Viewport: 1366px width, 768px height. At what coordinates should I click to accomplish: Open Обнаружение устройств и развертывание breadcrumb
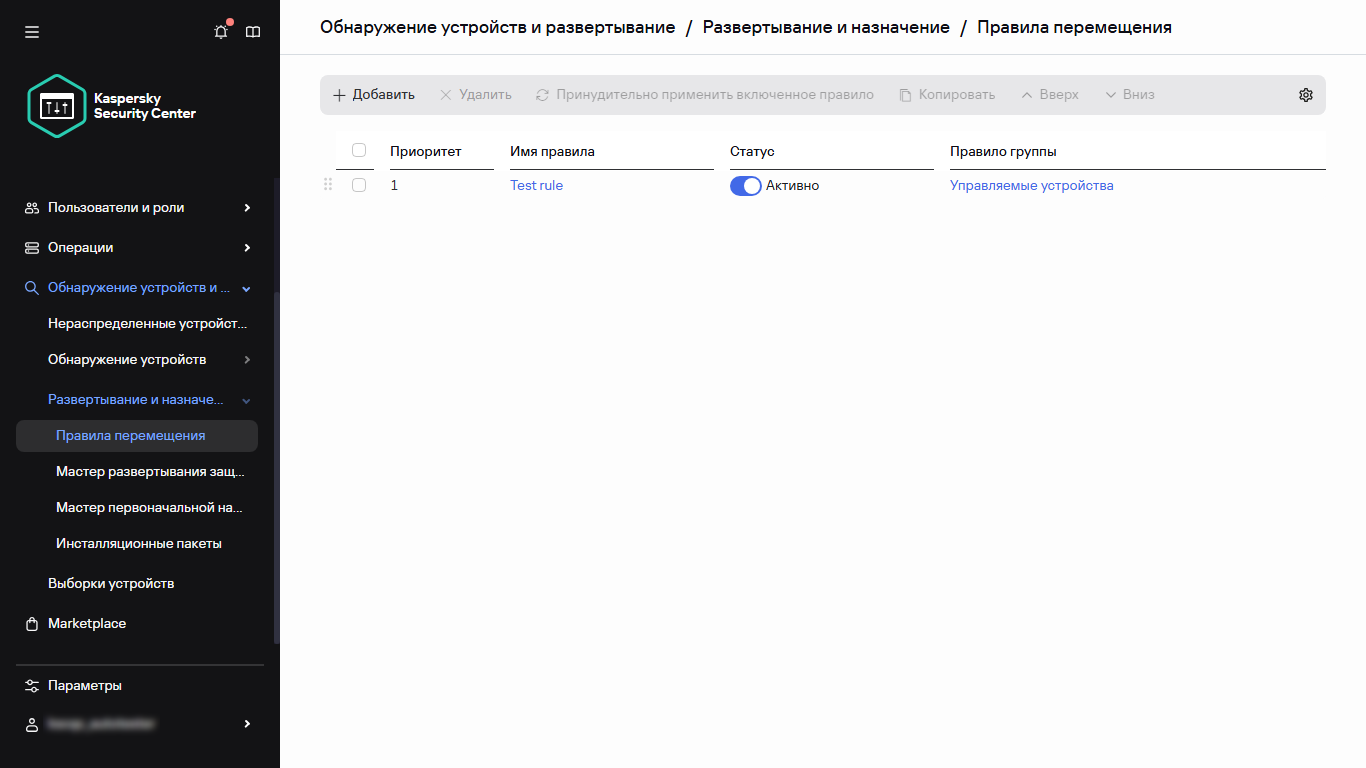pos(496,27)
